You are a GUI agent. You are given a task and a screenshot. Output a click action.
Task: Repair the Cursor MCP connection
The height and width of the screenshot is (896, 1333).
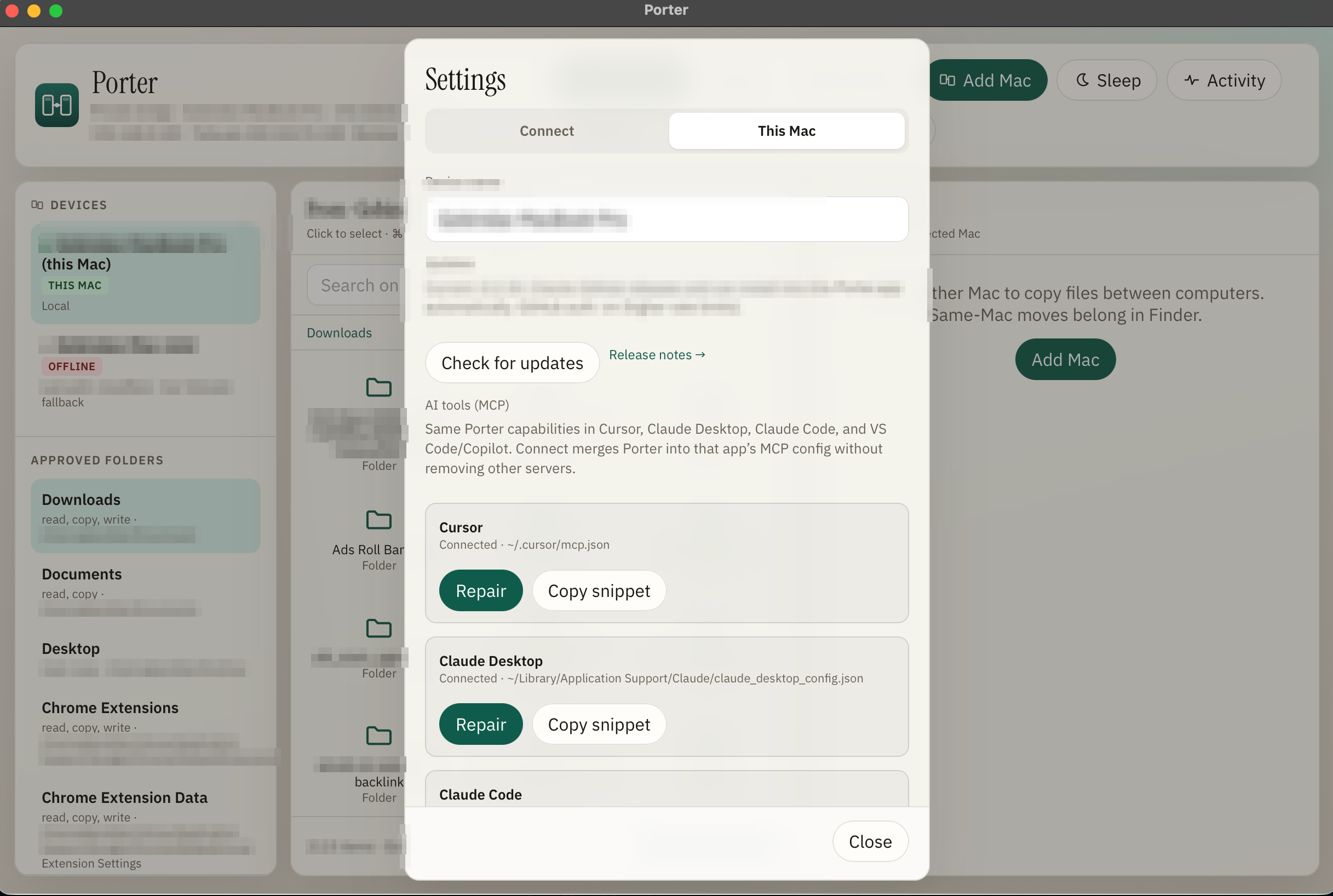tap(480, 590)
